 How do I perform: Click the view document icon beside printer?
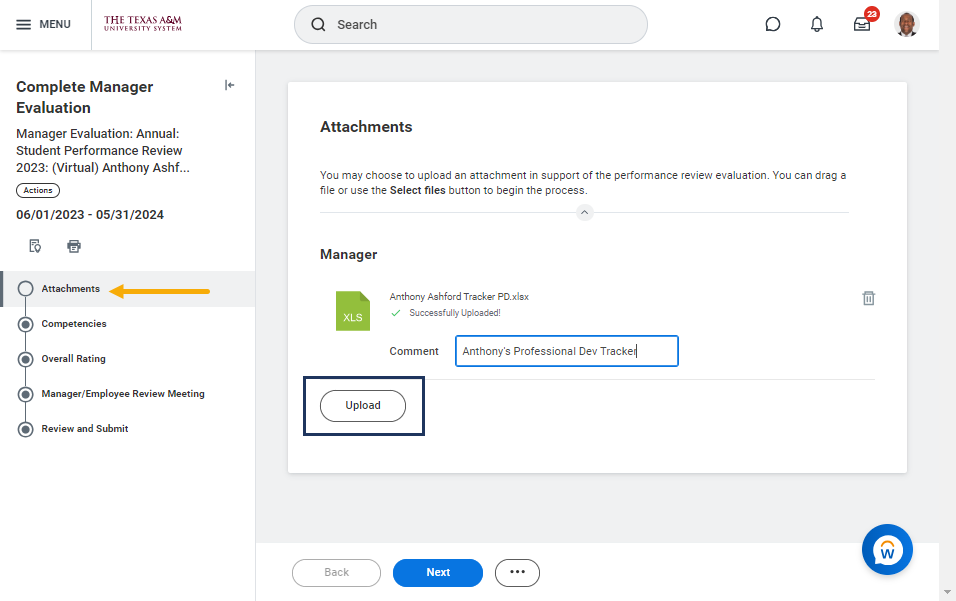tap(35, 245)
